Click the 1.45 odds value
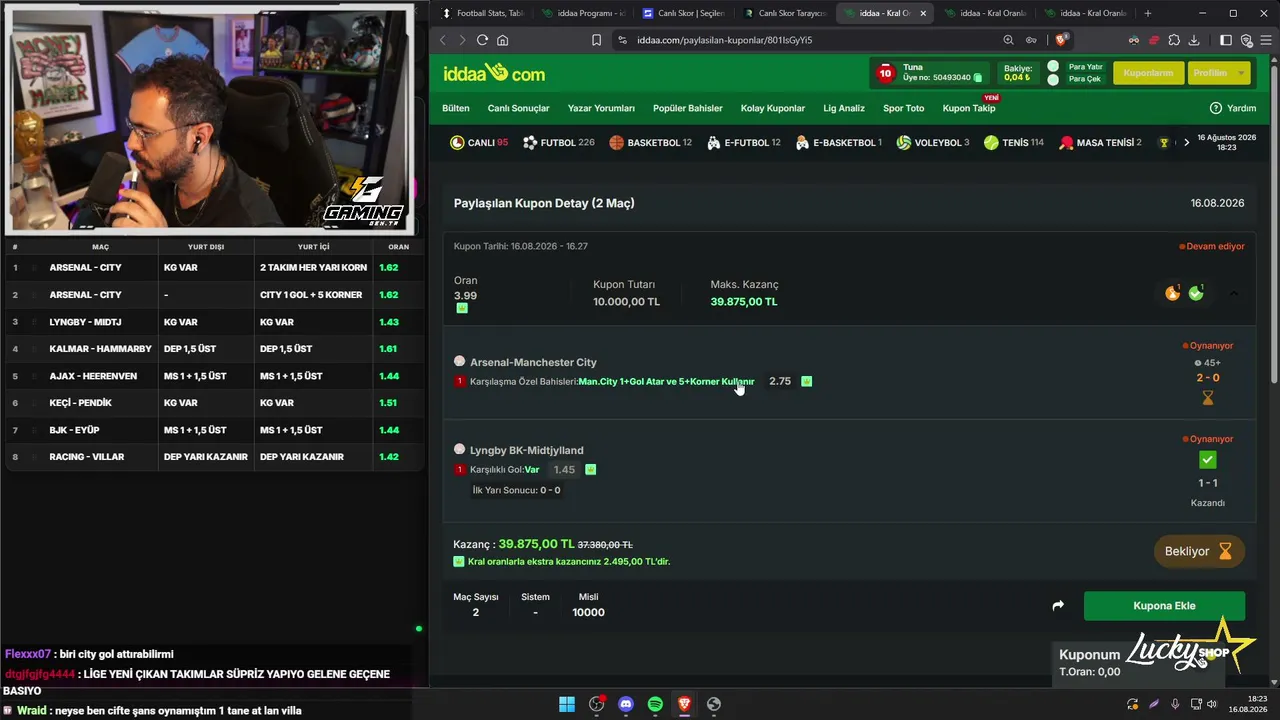The height and width of the screenshot is (720, 1280). coord(564,469)
